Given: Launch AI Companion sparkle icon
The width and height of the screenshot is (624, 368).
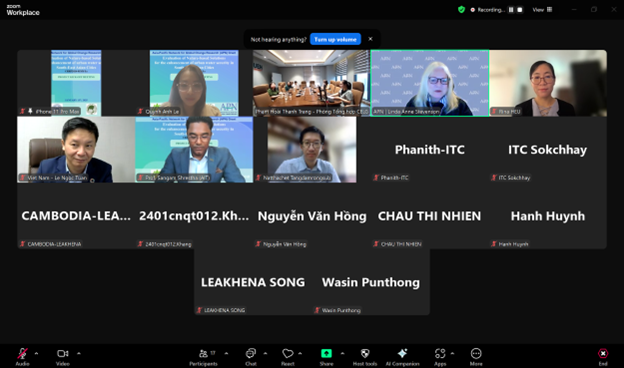Looking at the screenshot, I should 402,356.
